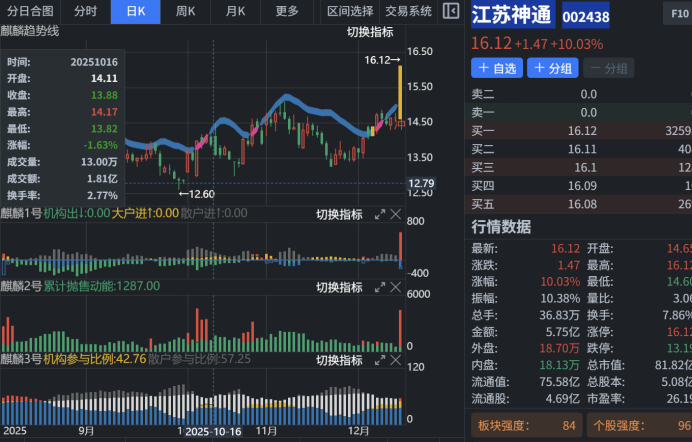
Task: Switch to the 分时 intraday tab
Action: [x=86, y=12]
